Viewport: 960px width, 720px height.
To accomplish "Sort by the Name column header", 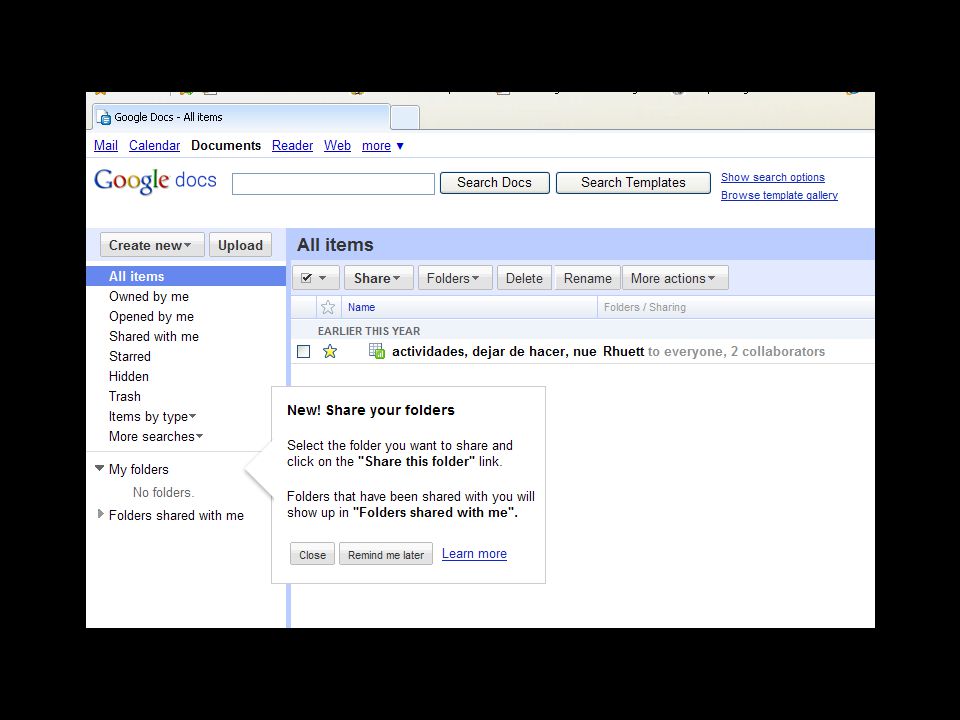I will click(x=361, y=307).
